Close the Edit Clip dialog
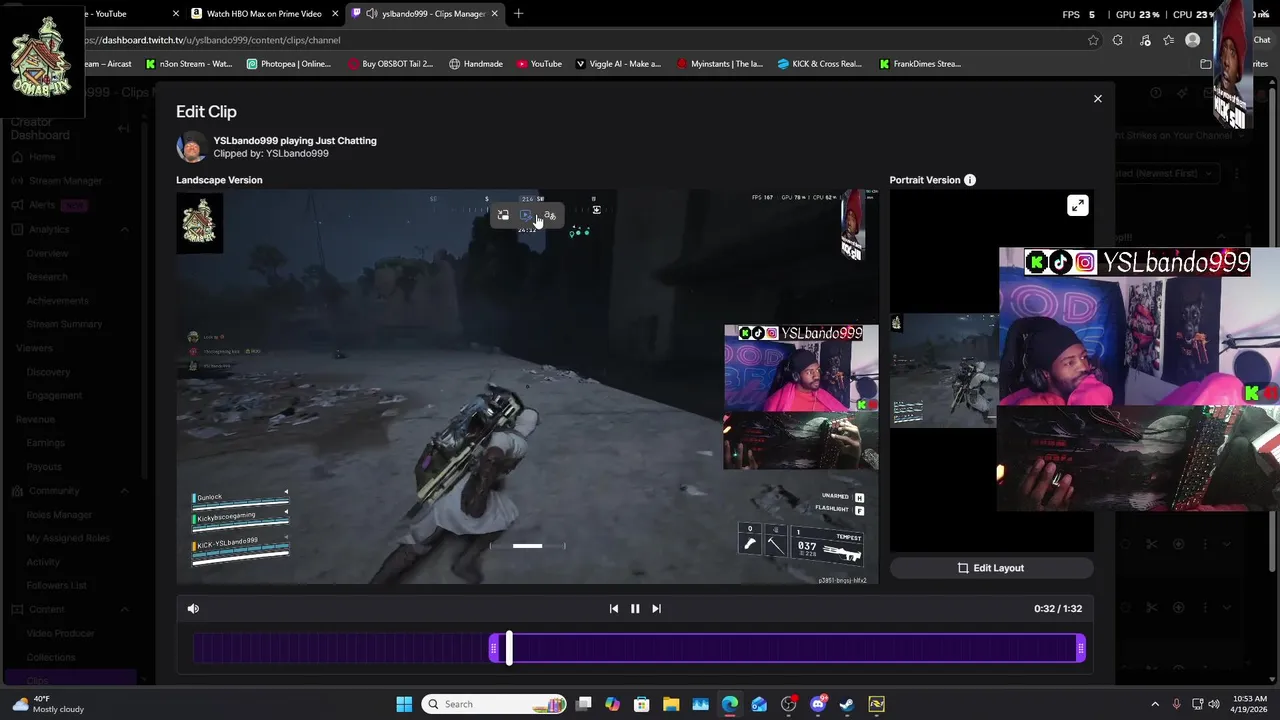The width and height of the screenshot is (1280, 720). point(1097,98)
